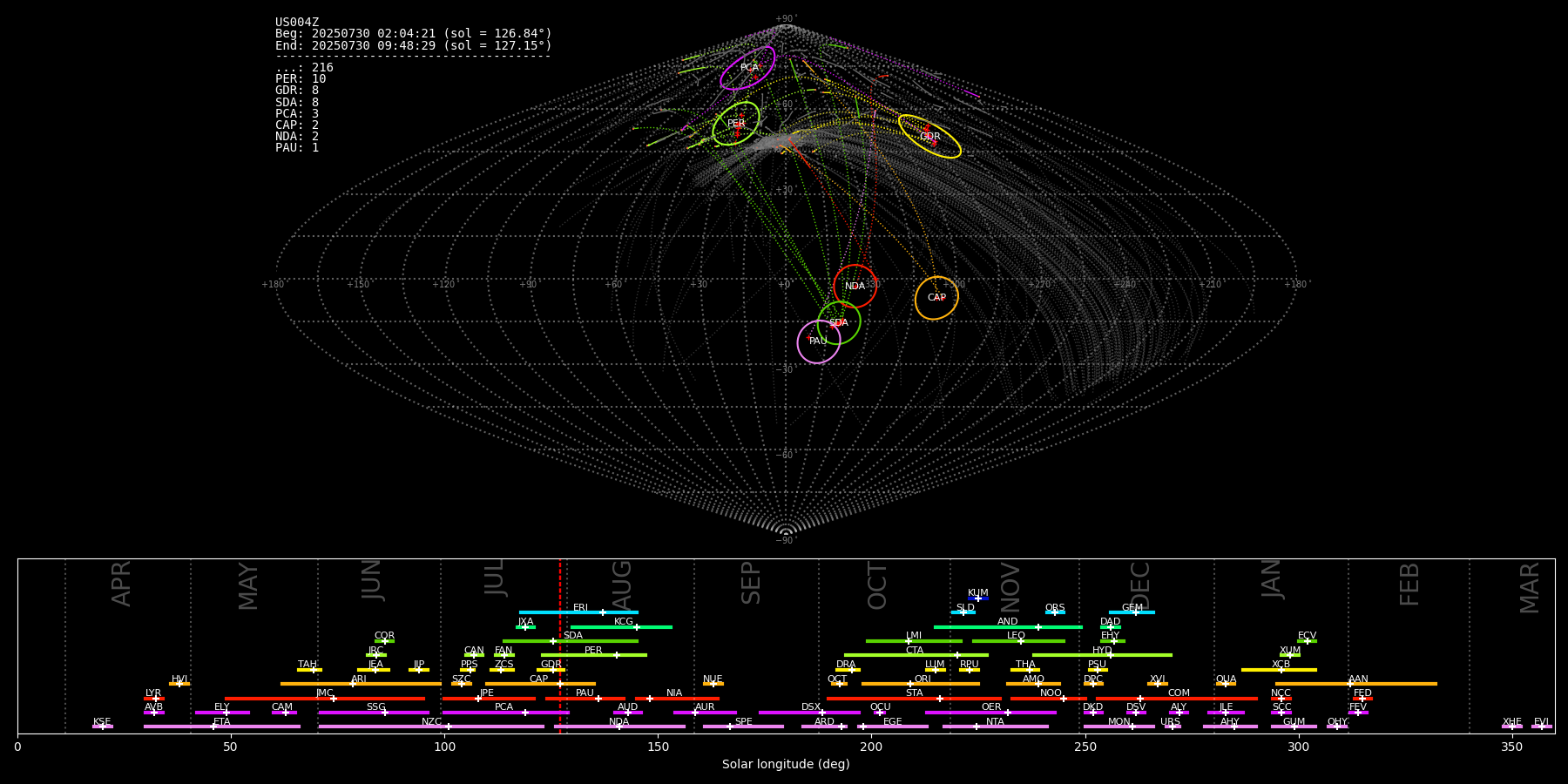1568x784 pixels.
Task: Select the NZC shower bar on timeline
Action: 431,727
